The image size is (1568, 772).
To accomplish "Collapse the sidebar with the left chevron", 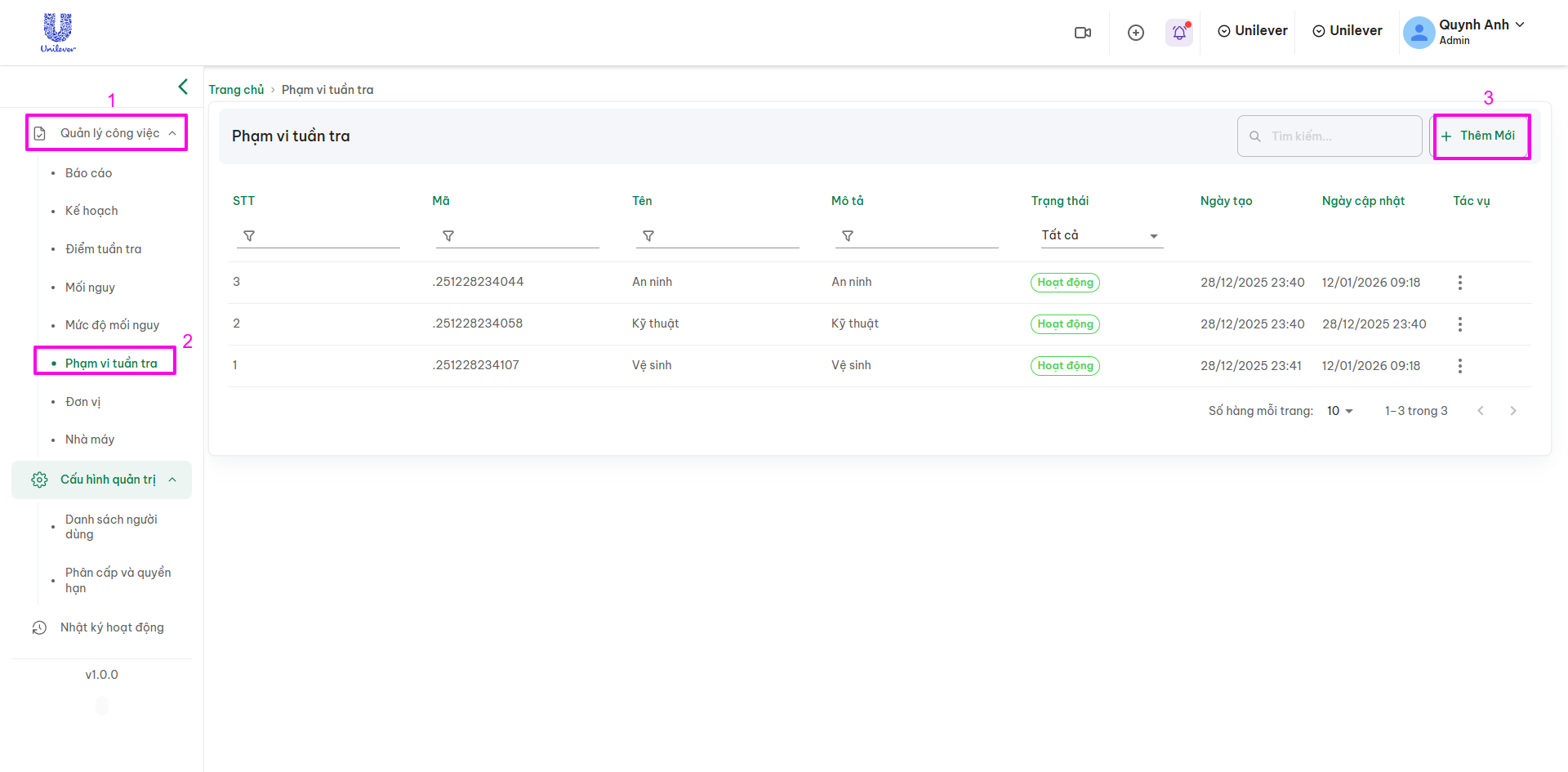I will pyautogui.click(x=183, y=87).
